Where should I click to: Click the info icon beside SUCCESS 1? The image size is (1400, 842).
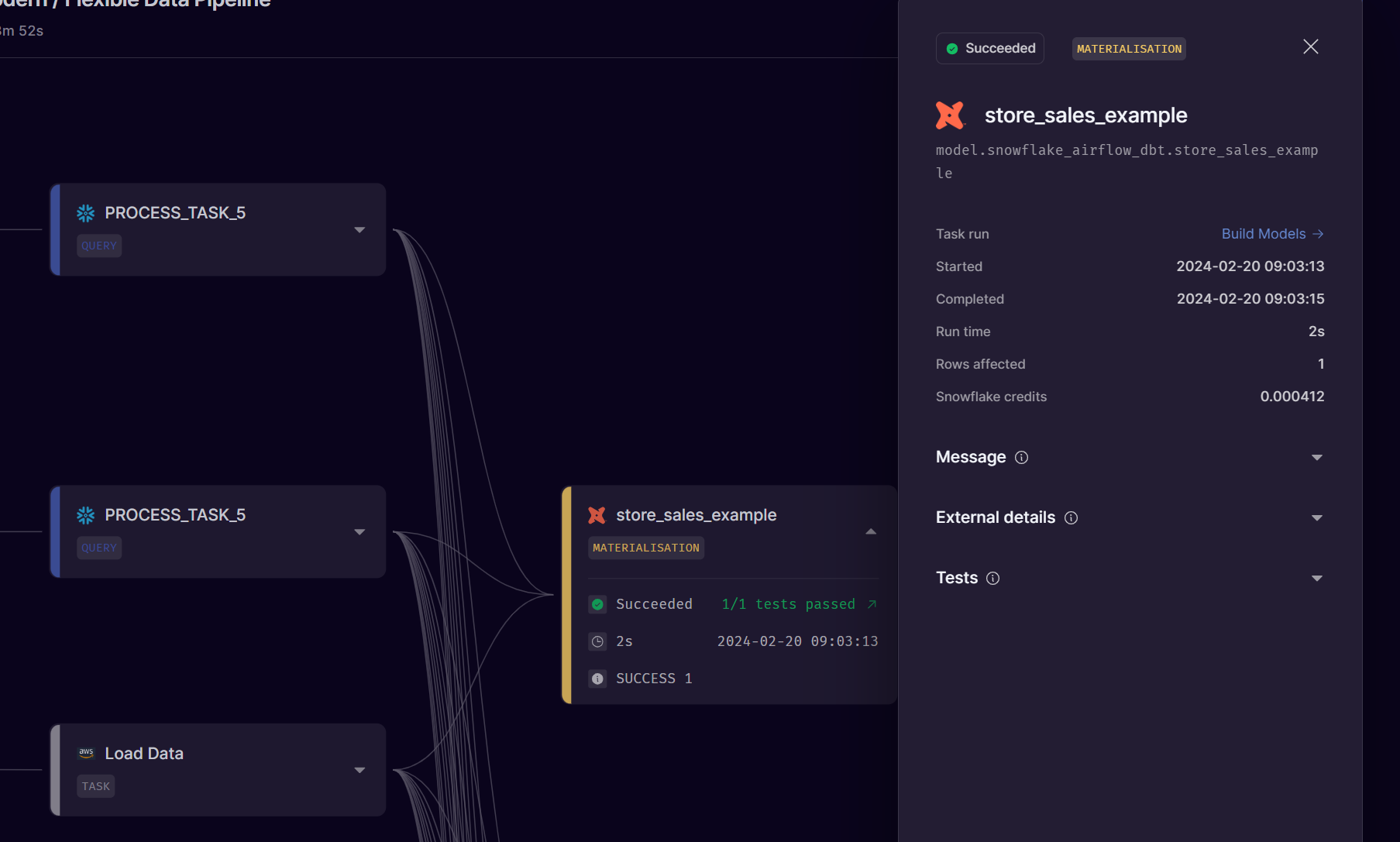[597, 679]
